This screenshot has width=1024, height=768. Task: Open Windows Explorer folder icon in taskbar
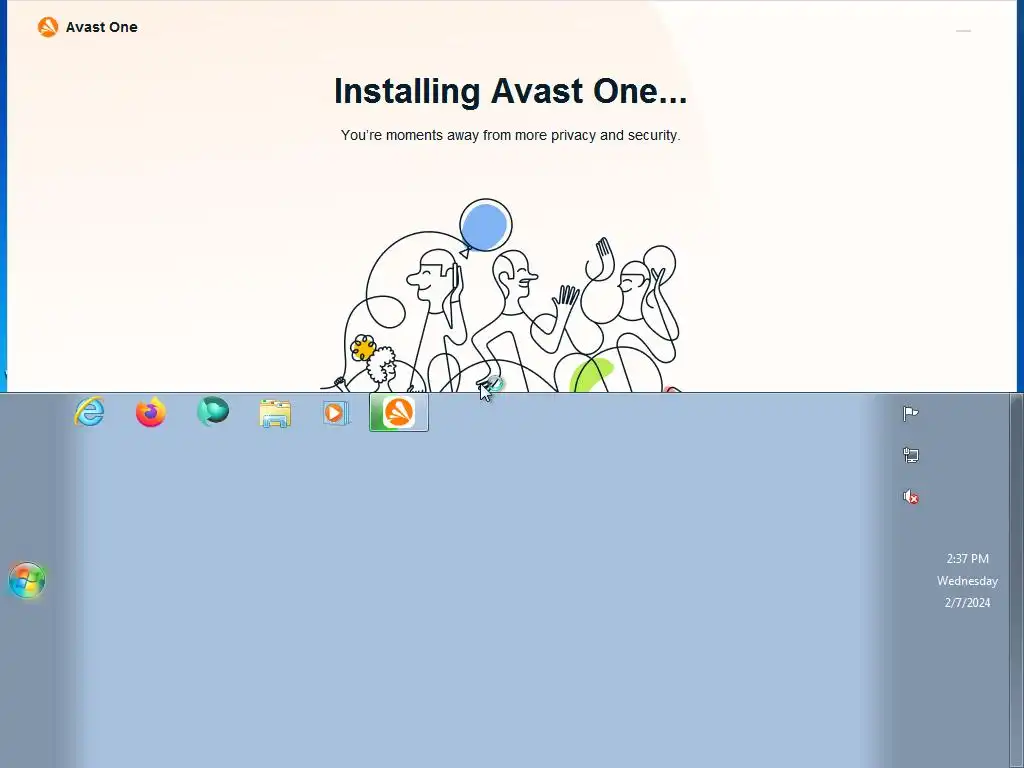click(275, 413)
